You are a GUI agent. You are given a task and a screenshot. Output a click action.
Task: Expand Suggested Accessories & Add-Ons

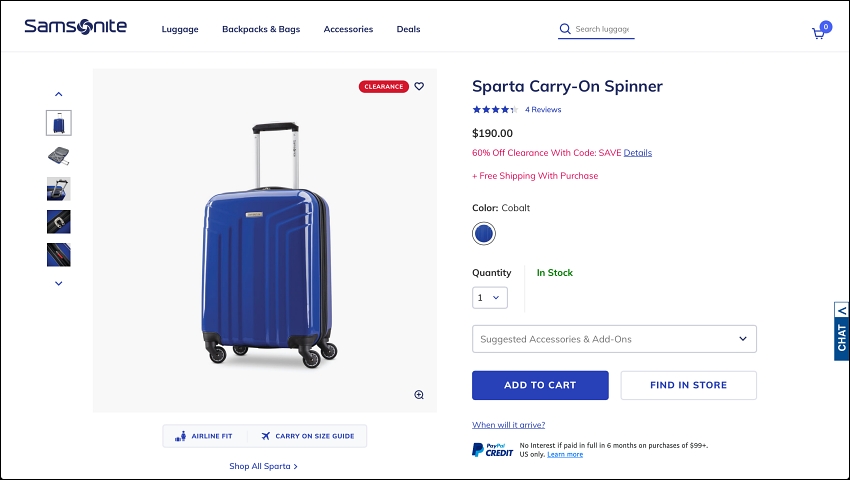614,339
